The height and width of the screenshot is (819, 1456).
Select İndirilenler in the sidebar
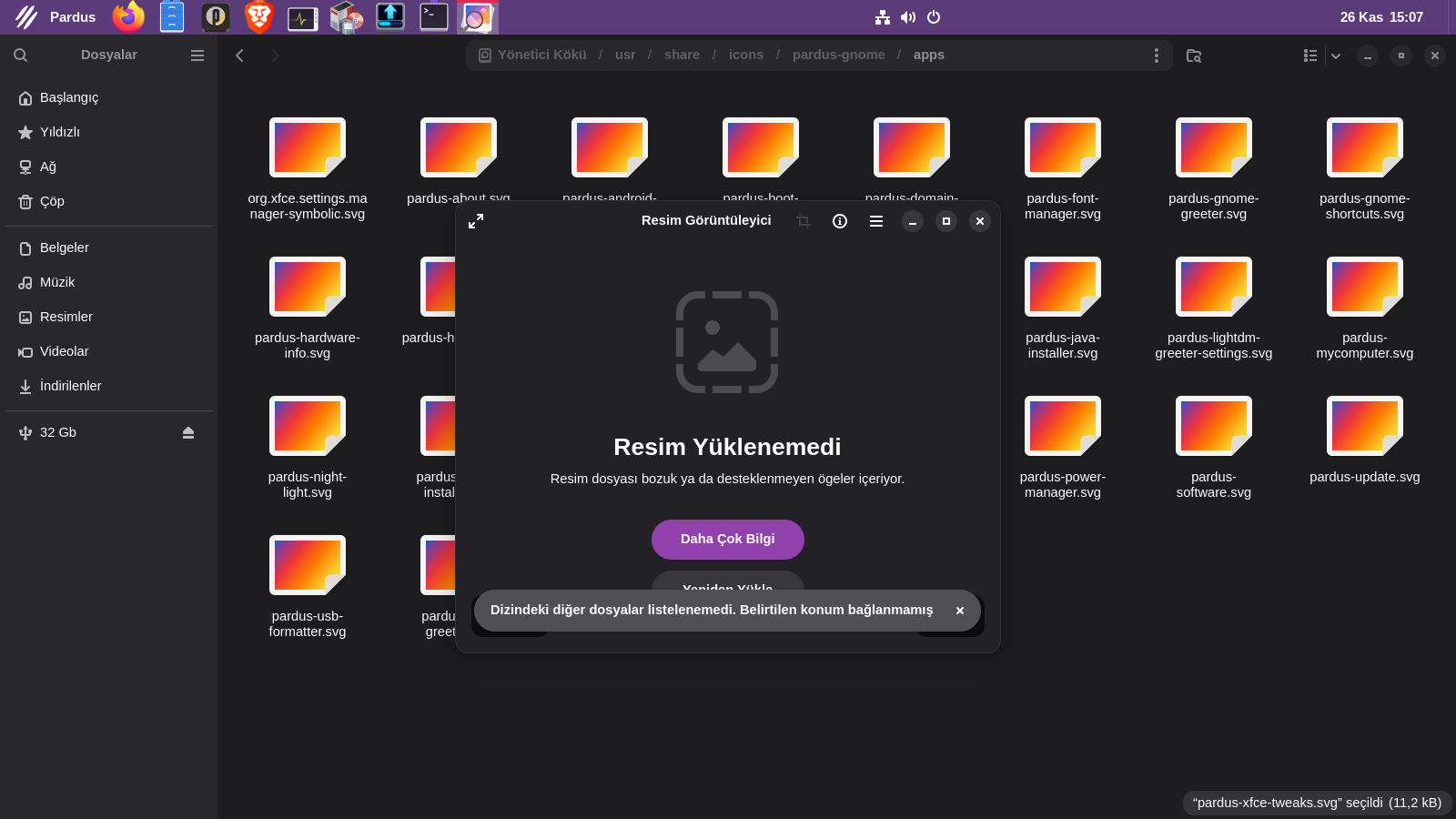pyautogui.click(x=70, y=386)
